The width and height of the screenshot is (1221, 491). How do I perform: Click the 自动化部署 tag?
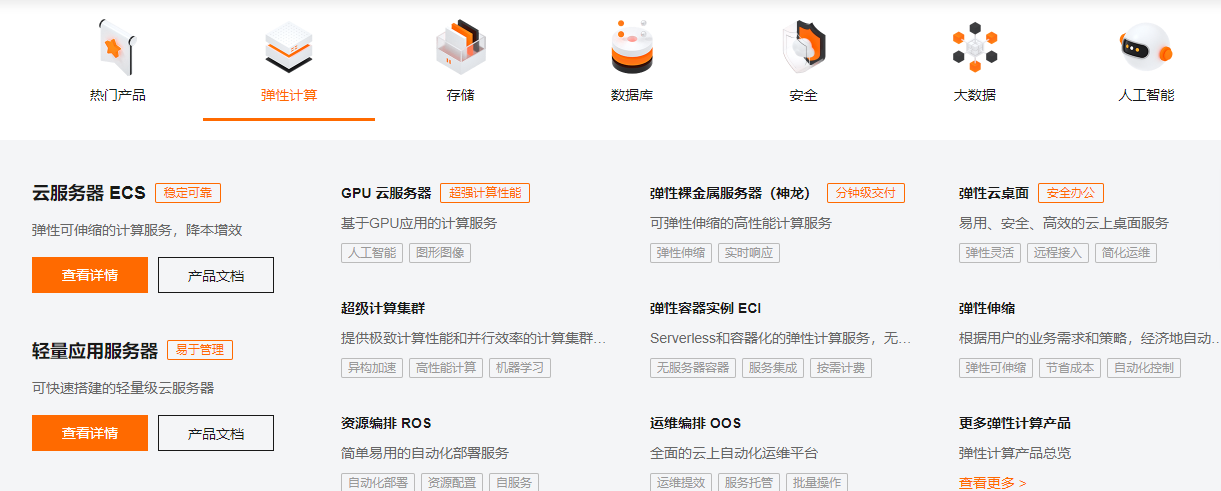coord(378,482)
